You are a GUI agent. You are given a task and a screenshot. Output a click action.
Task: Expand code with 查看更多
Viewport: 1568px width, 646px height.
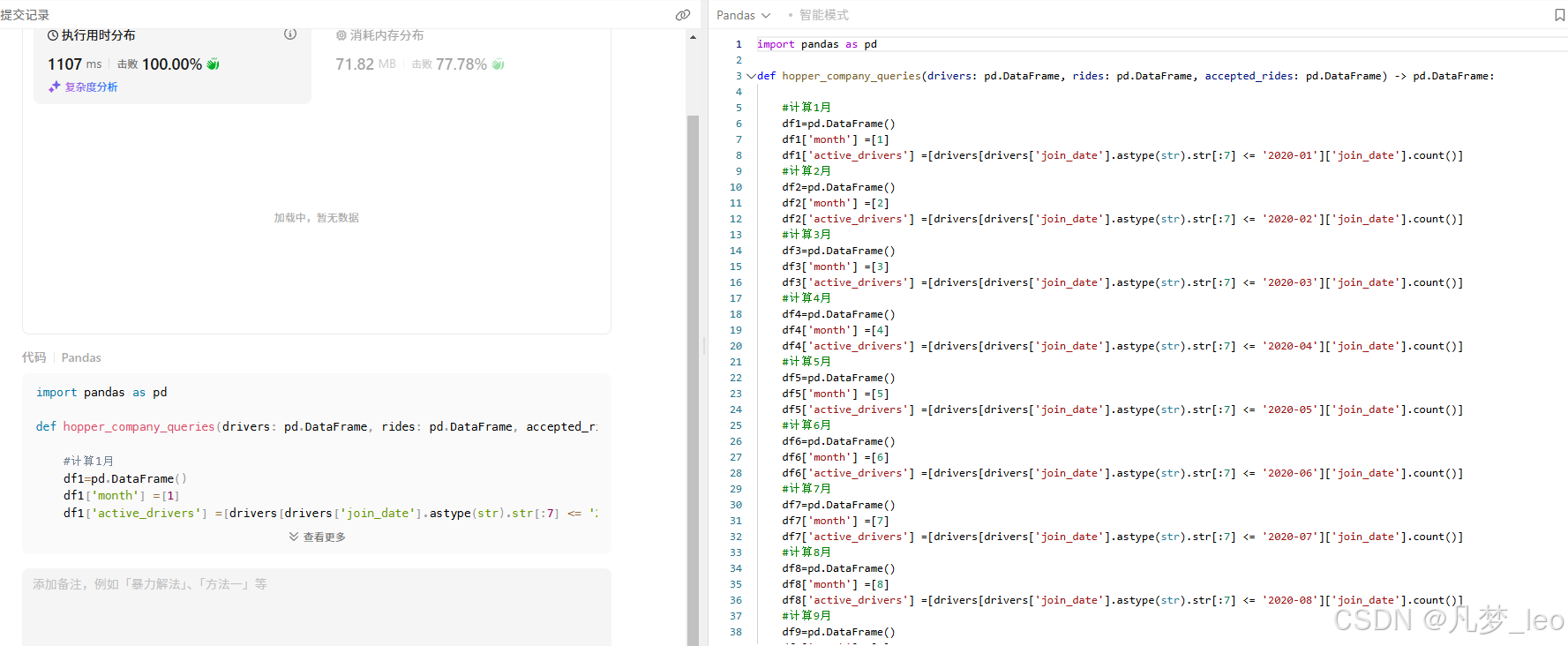[317, 537]
